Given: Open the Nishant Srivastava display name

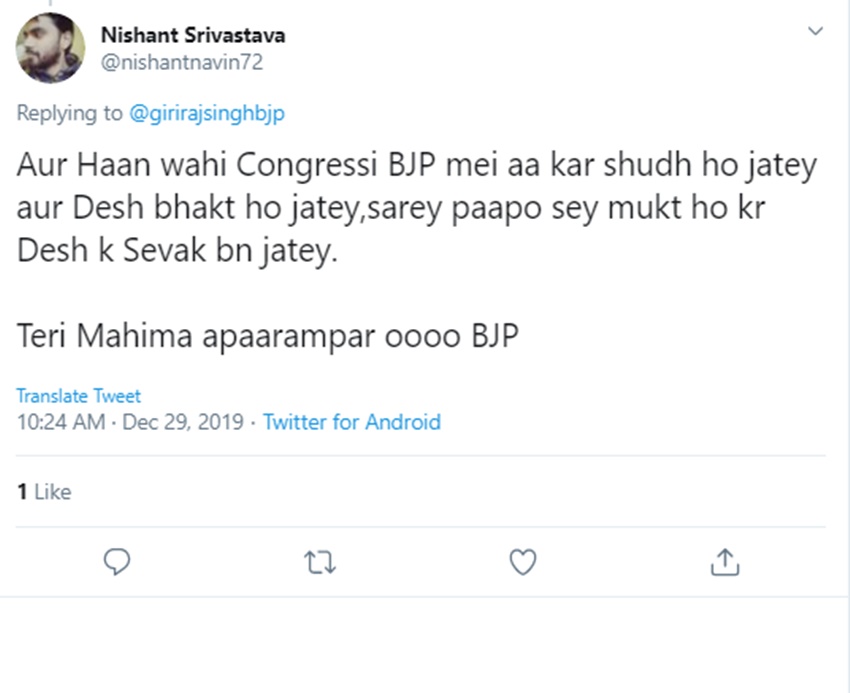Looking at the screenshot, I should point(192,35).
